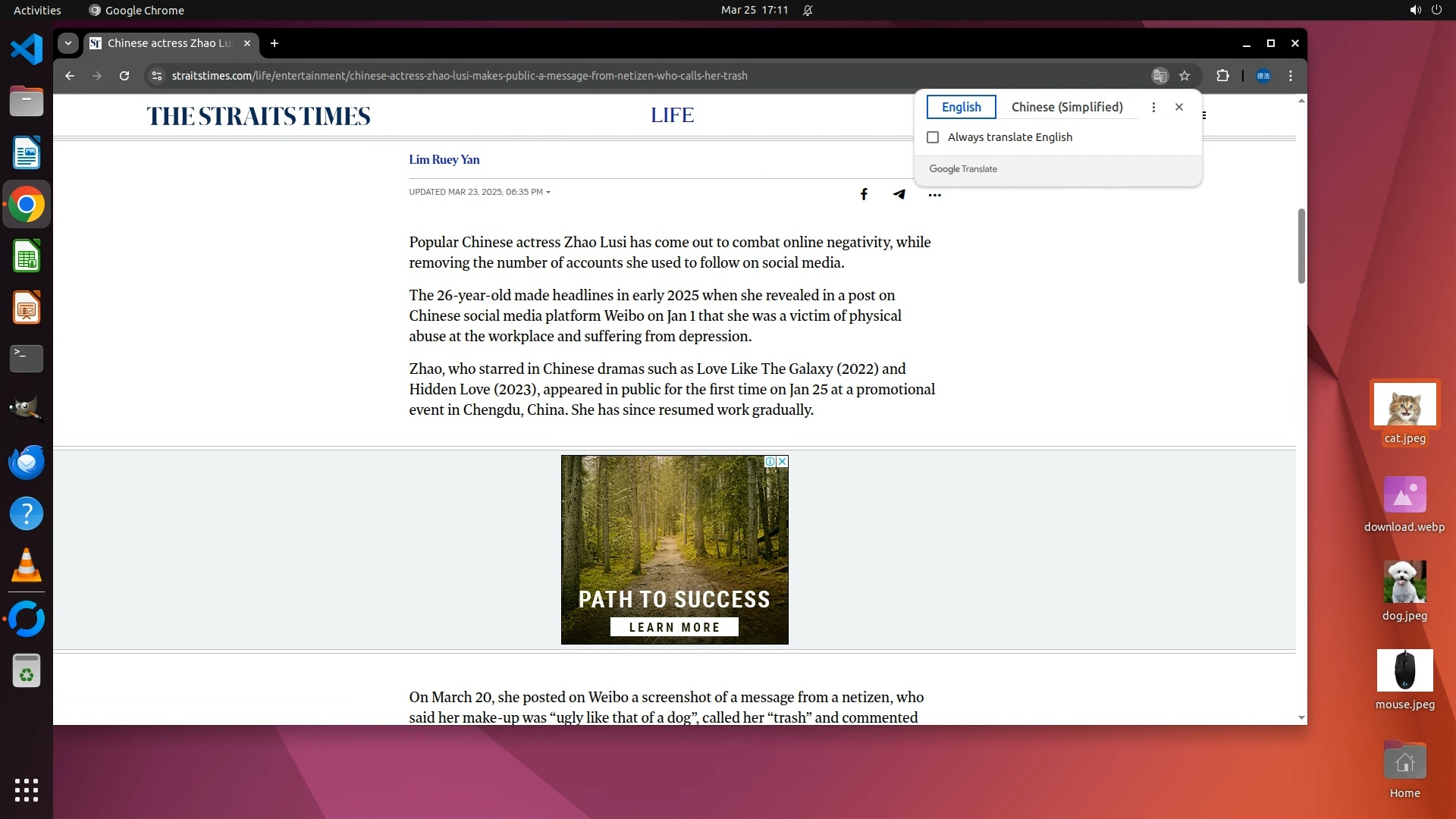The width and height of the screenshot is (1456, 819).
Task: Enable Always translate English checkbox
Action: click(933, 137)
